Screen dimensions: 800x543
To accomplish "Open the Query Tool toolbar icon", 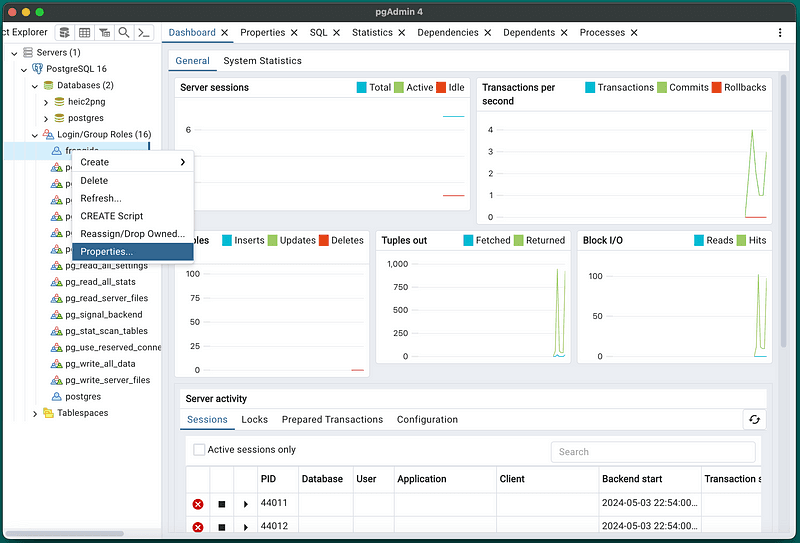I will 65,33.
